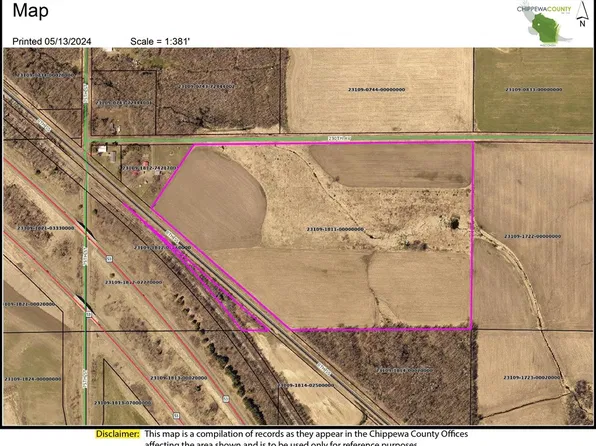Click the sentence starting "This map is a compilation"

click(x=306, y=434)
